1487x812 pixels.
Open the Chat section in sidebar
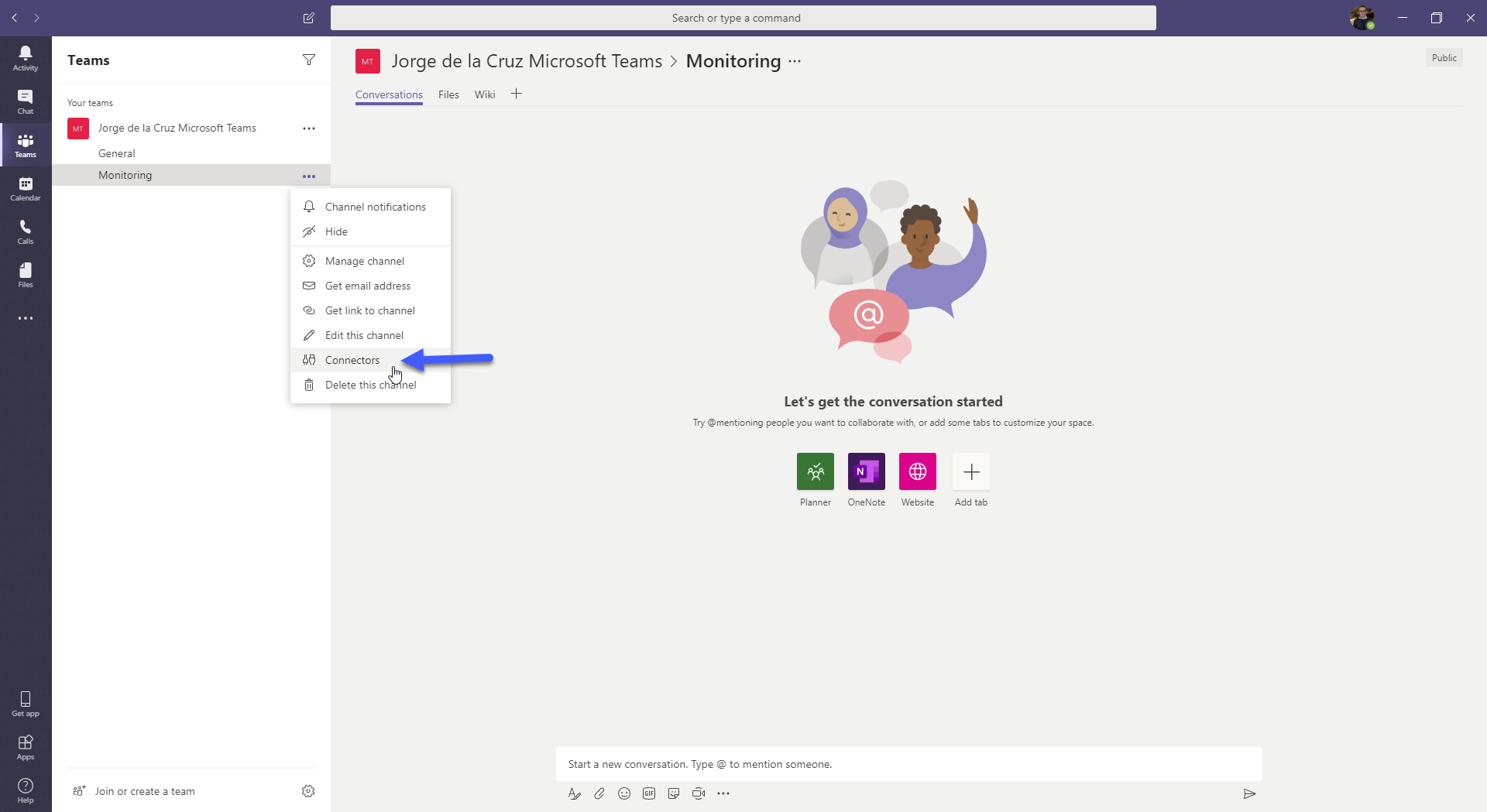[x=26, y=101]
